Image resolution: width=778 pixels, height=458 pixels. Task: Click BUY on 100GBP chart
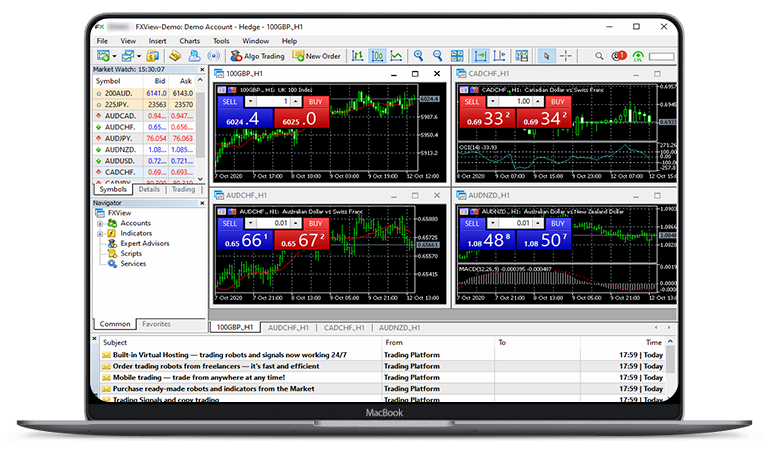tap(316, 102)
